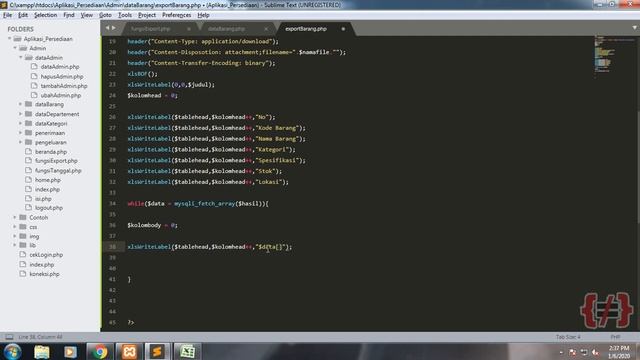Open ubahAdmin.php in sidebar
This screenshot has height=360, width=640.
tap(60, 95)
